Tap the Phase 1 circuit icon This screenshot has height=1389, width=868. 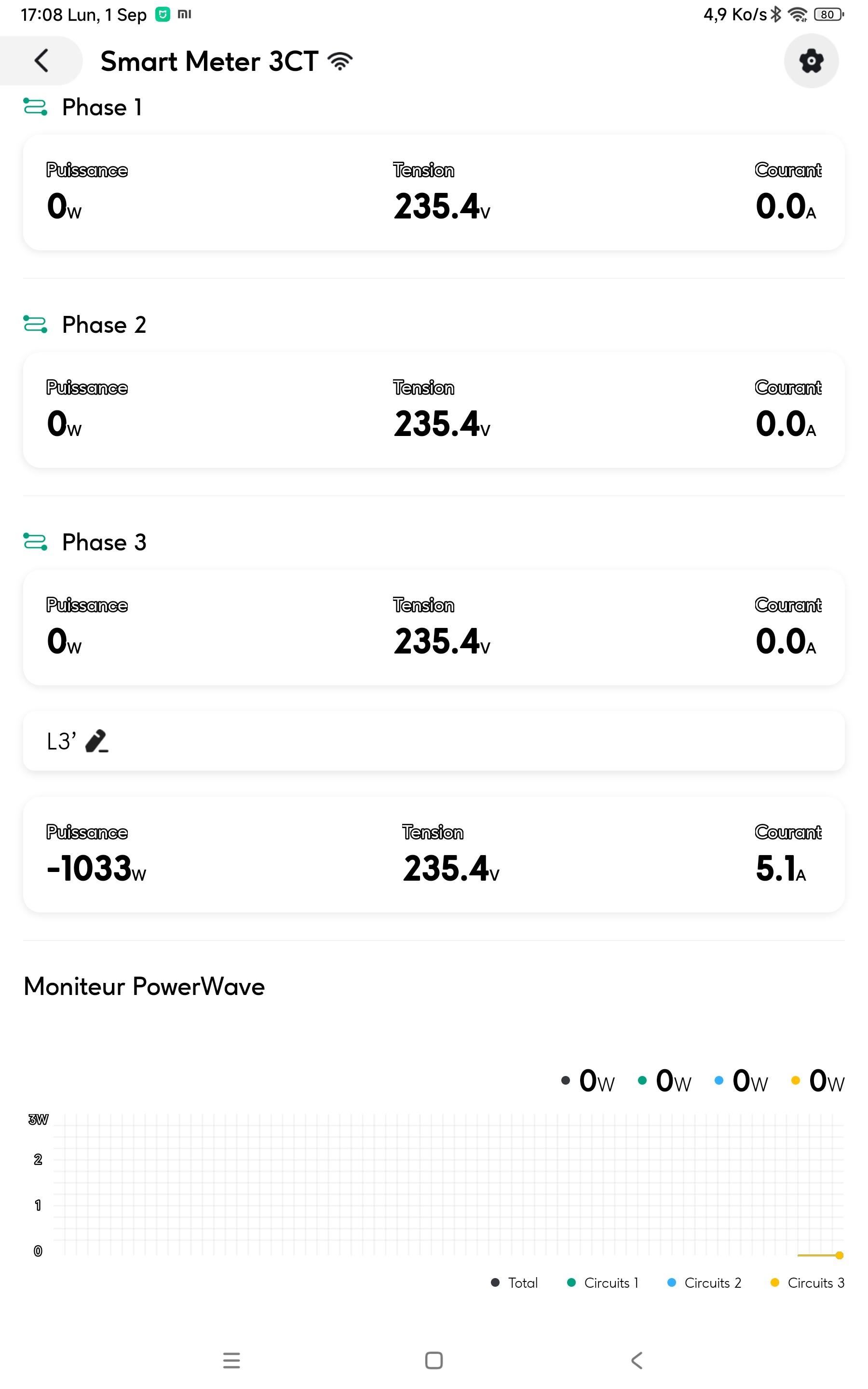(35, 107)
